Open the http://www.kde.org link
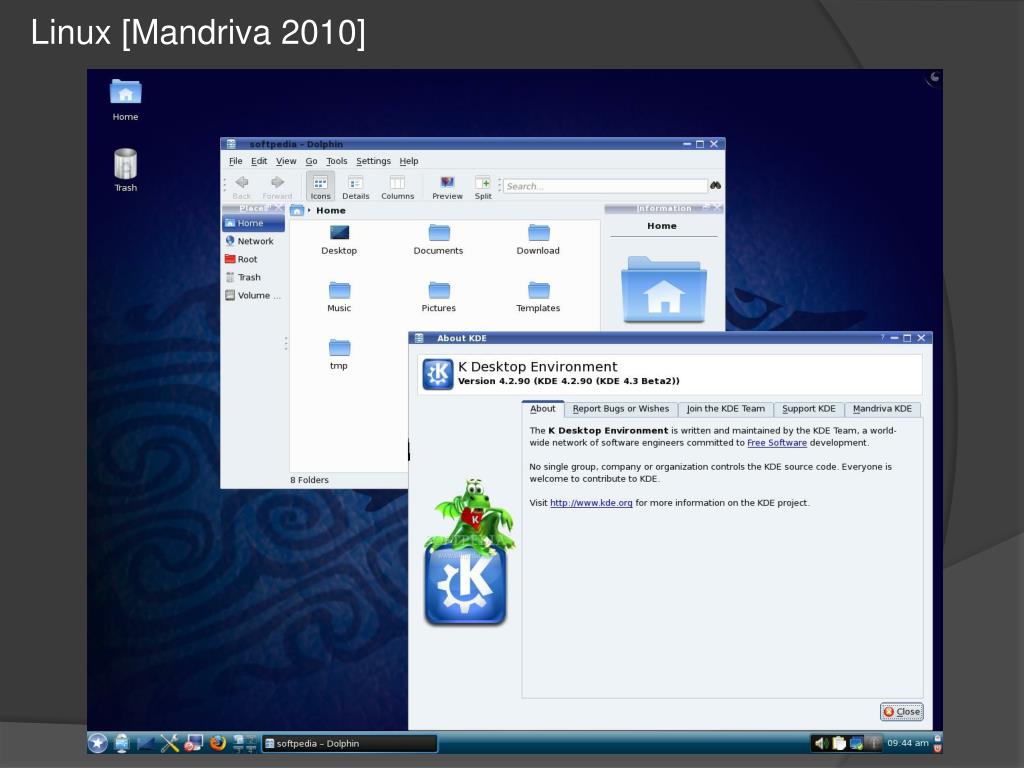This screenshot has width=1024, height=768. [x=591, y=503]
